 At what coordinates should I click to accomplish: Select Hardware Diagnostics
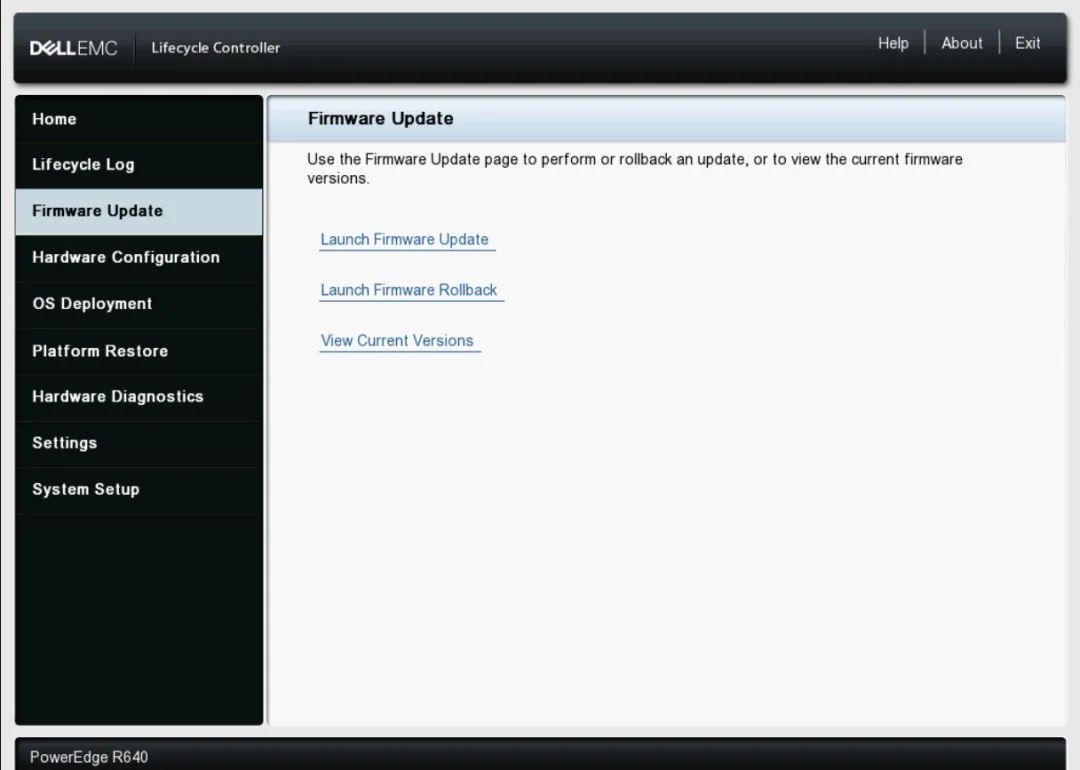117,397
